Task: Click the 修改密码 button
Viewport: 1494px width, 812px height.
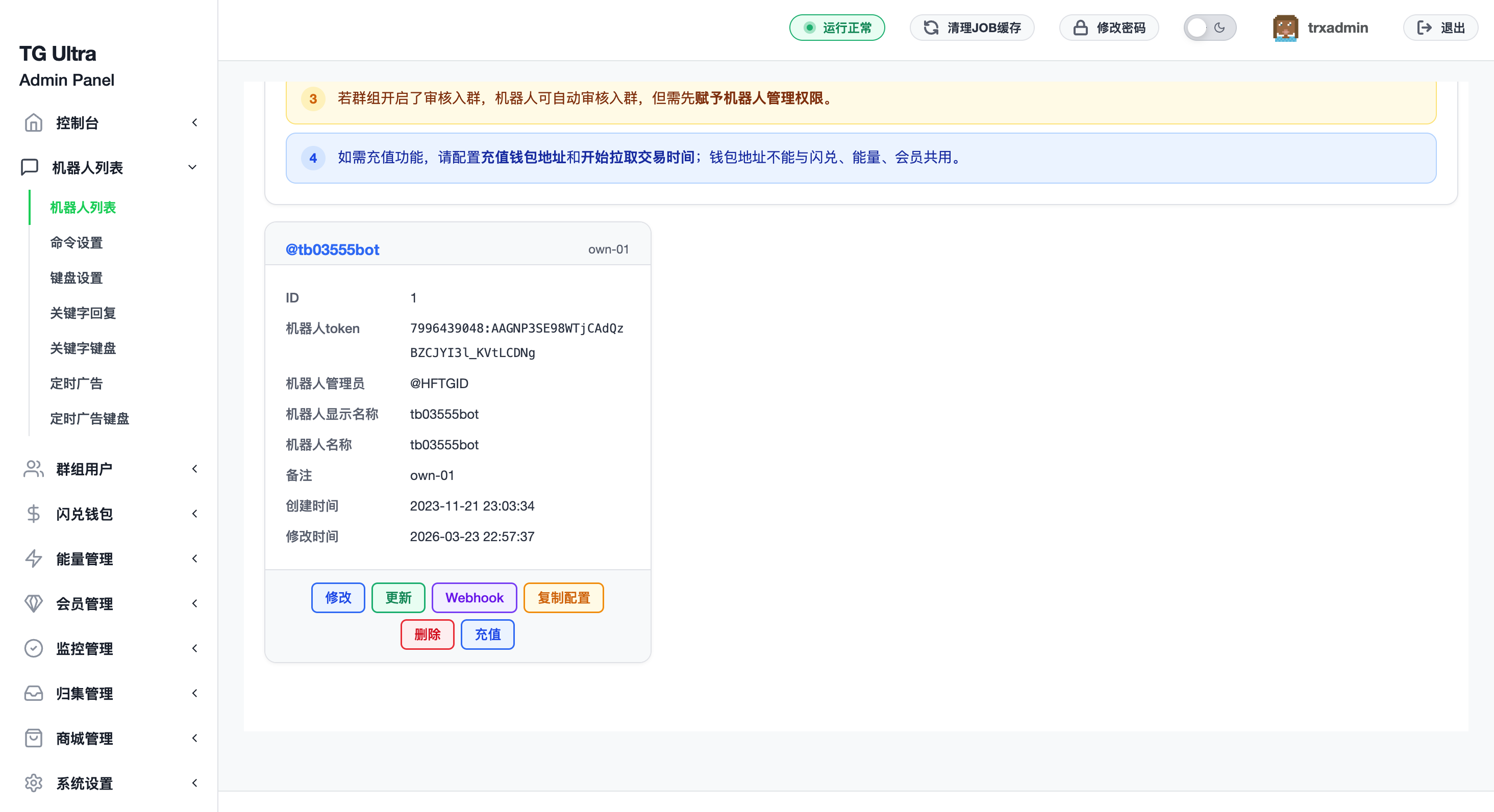Action: pyautogui.click(x=1109, y=27)
